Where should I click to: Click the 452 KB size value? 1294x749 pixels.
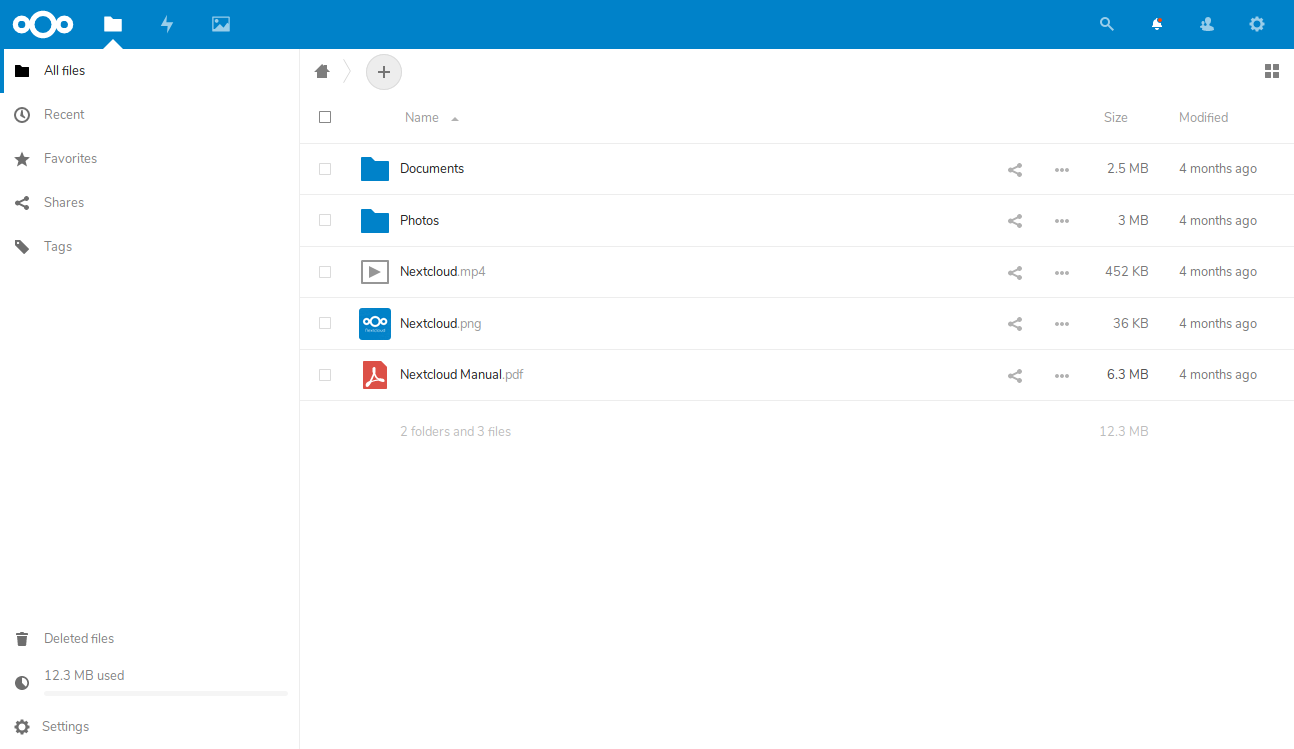click(1126, 272)
